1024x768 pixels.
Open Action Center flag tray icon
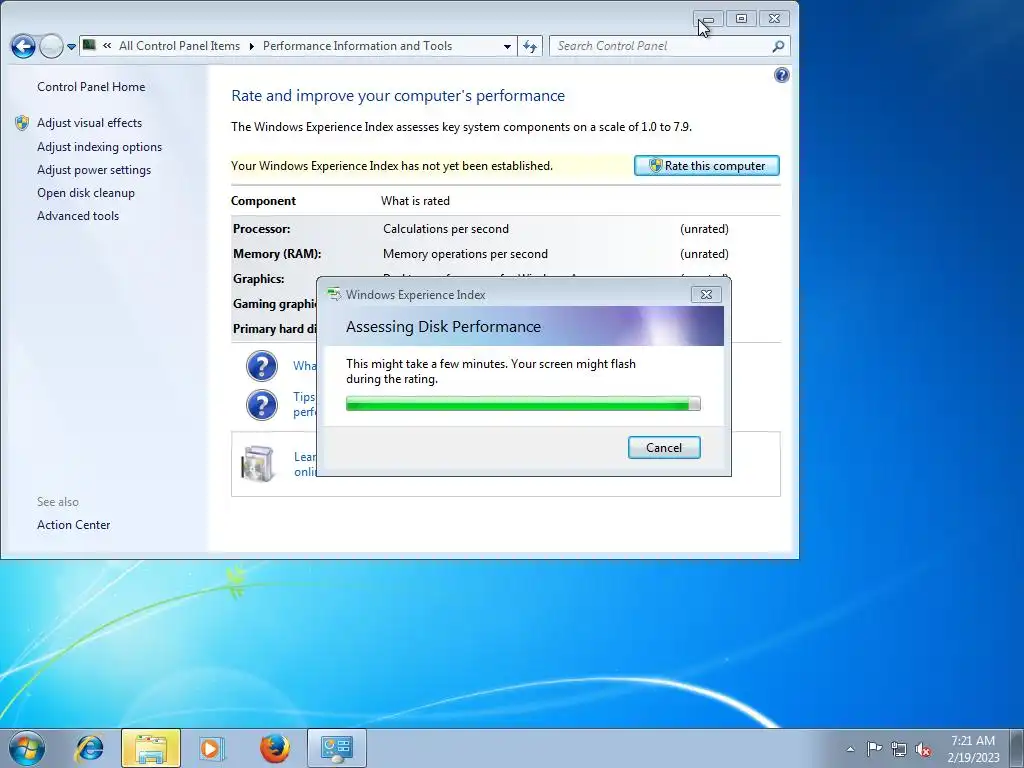point(874,748)
